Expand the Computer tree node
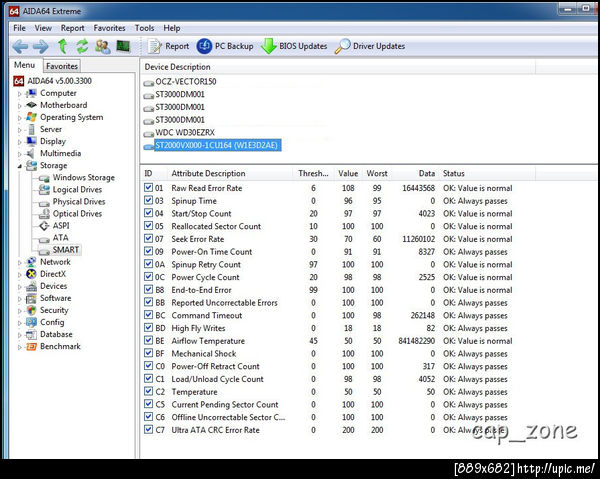 tap(20, 94)
